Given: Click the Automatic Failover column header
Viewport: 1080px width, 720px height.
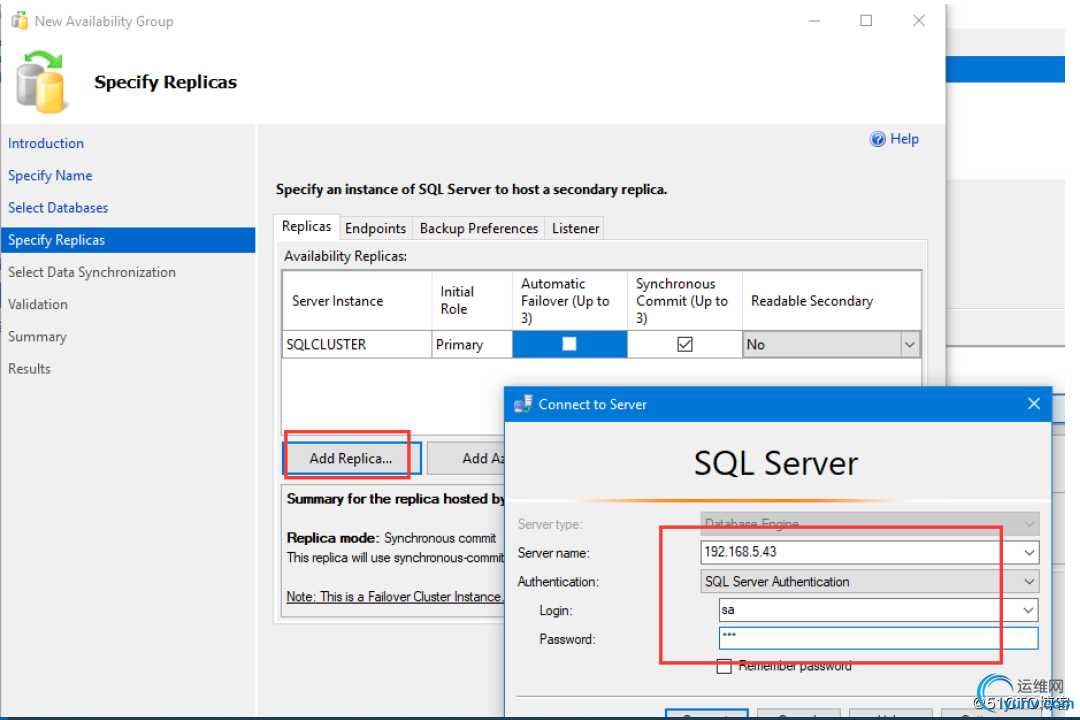Looking at the screenshot, I should click(570, 301).
